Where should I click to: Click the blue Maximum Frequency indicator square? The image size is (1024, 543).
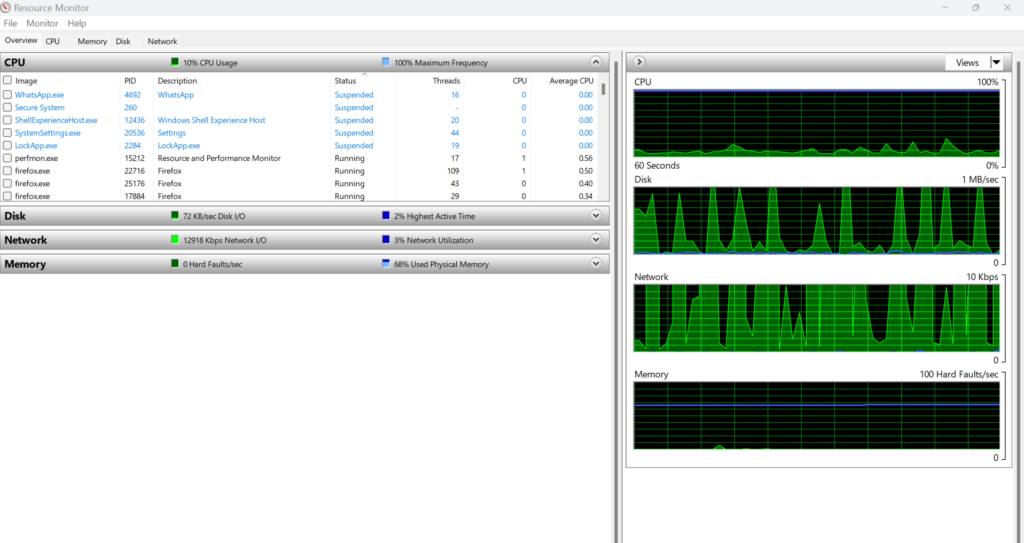pos(386,62)
